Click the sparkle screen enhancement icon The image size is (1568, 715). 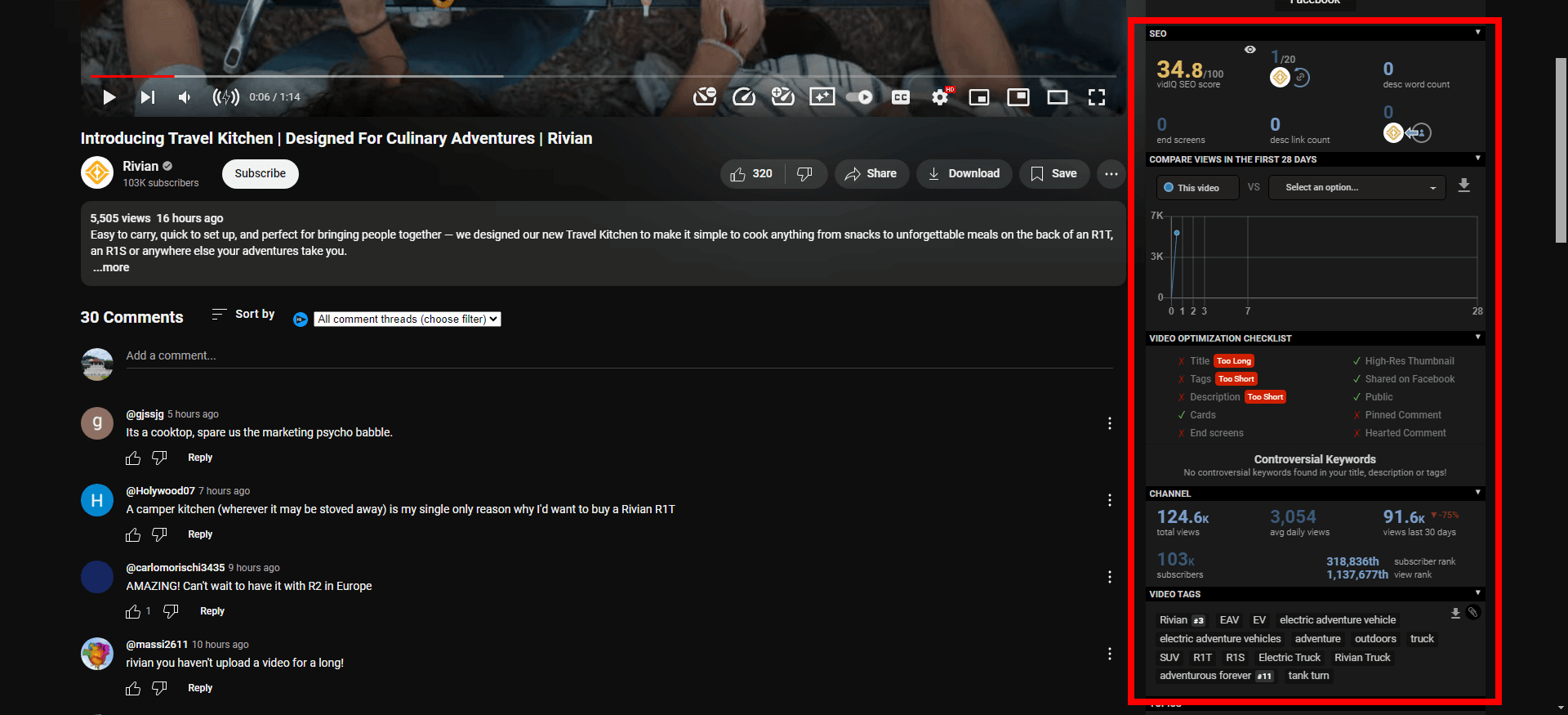pos(822,97)
